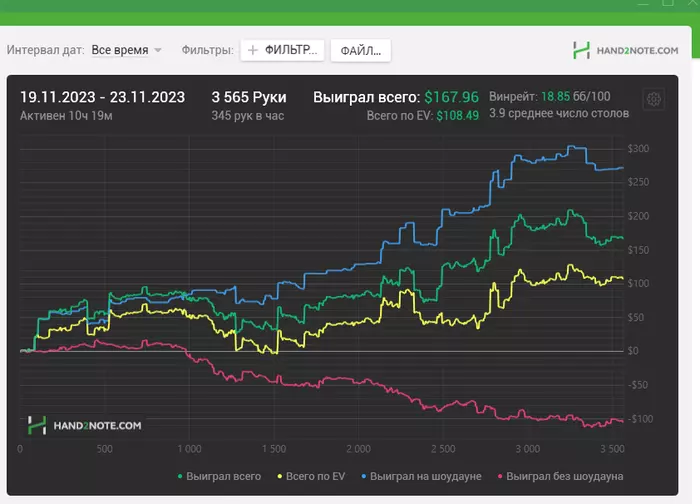Click the plus icon in filter button

253,50
